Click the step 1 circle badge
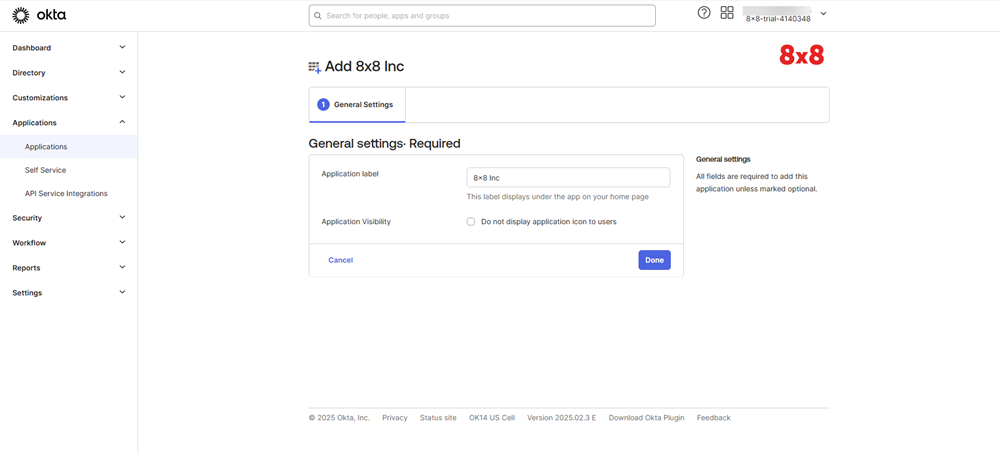The height and width of the screenshot is (454, 1000). [323, 105]
